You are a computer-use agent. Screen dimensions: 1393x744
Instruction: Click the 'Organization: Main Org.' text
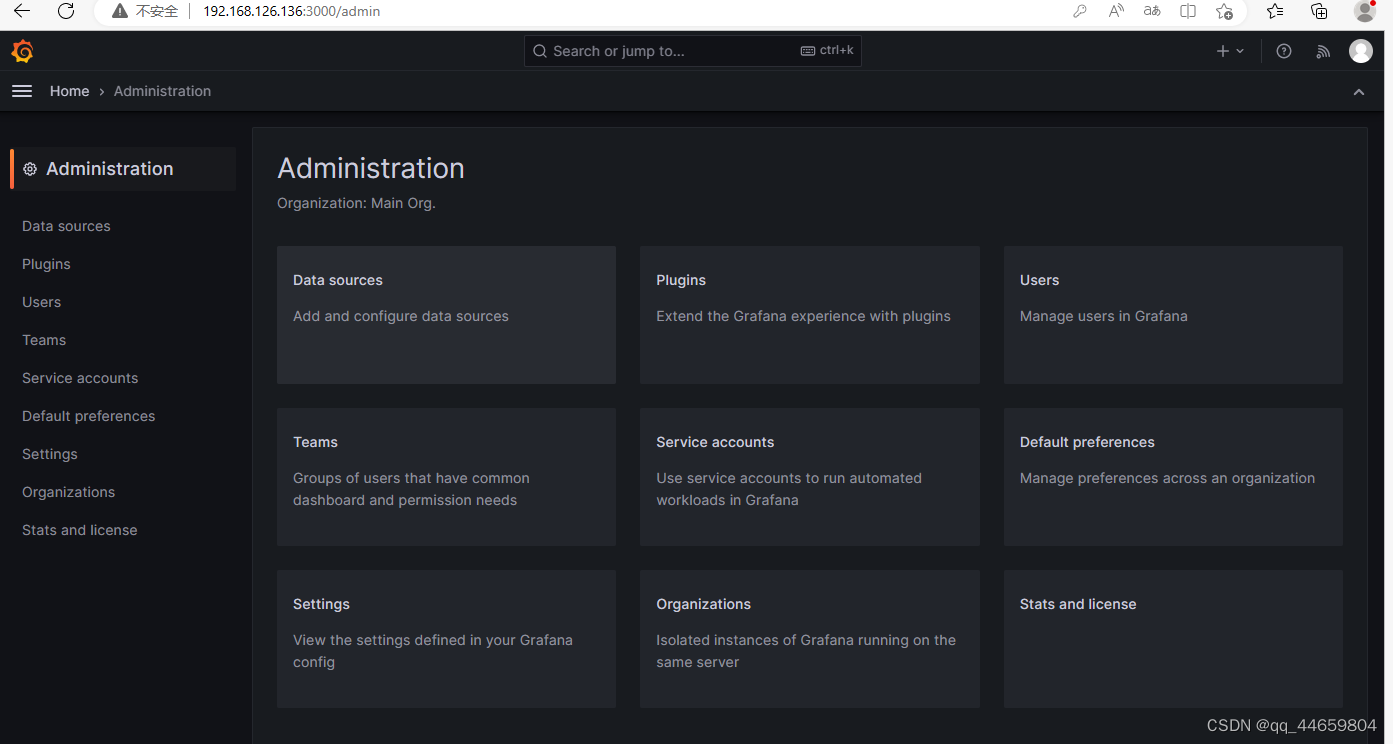click(356, 203)
